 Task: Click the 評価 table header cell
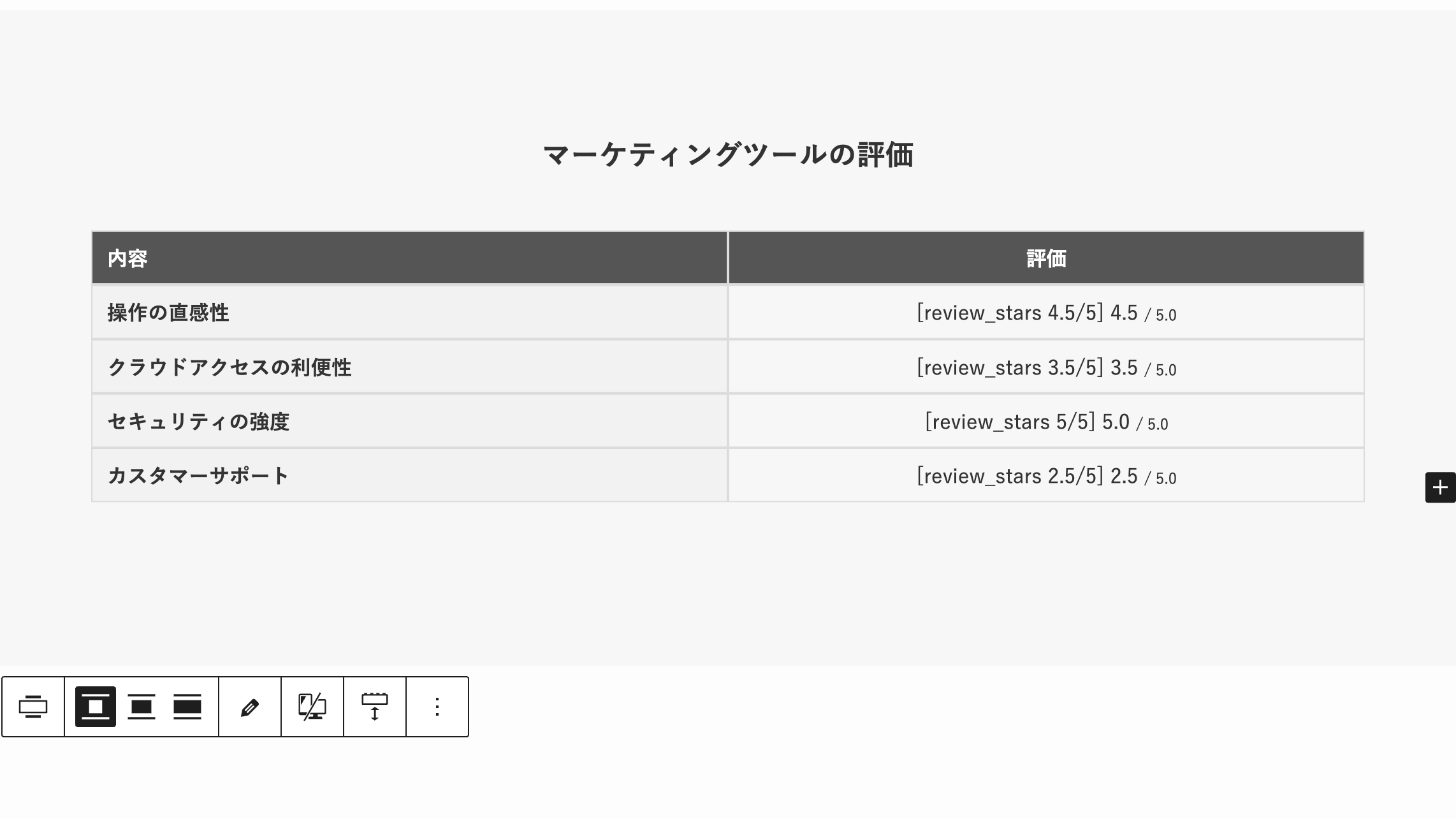tap(1046, 258)
